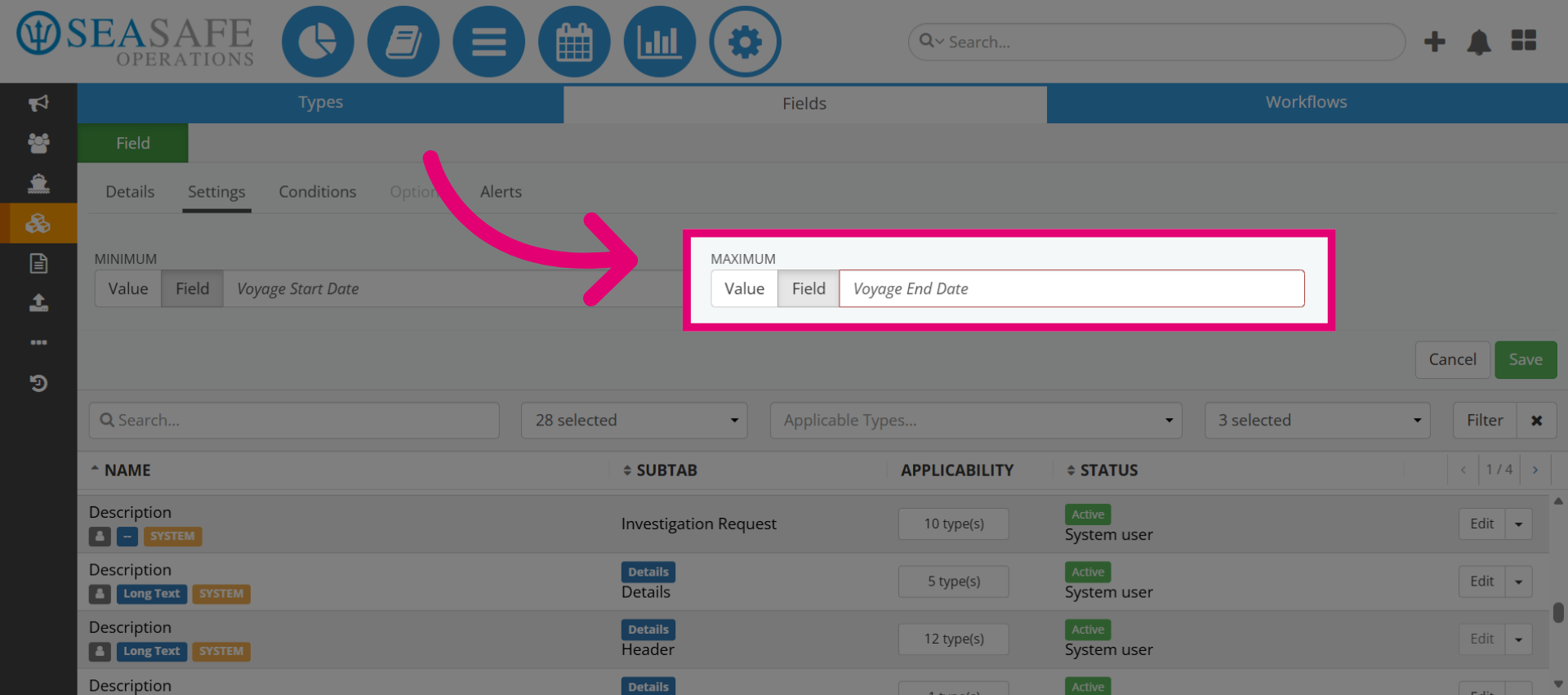Sort table by STATUS column
1568x695 pixels.
click(x=1102, y=470)
